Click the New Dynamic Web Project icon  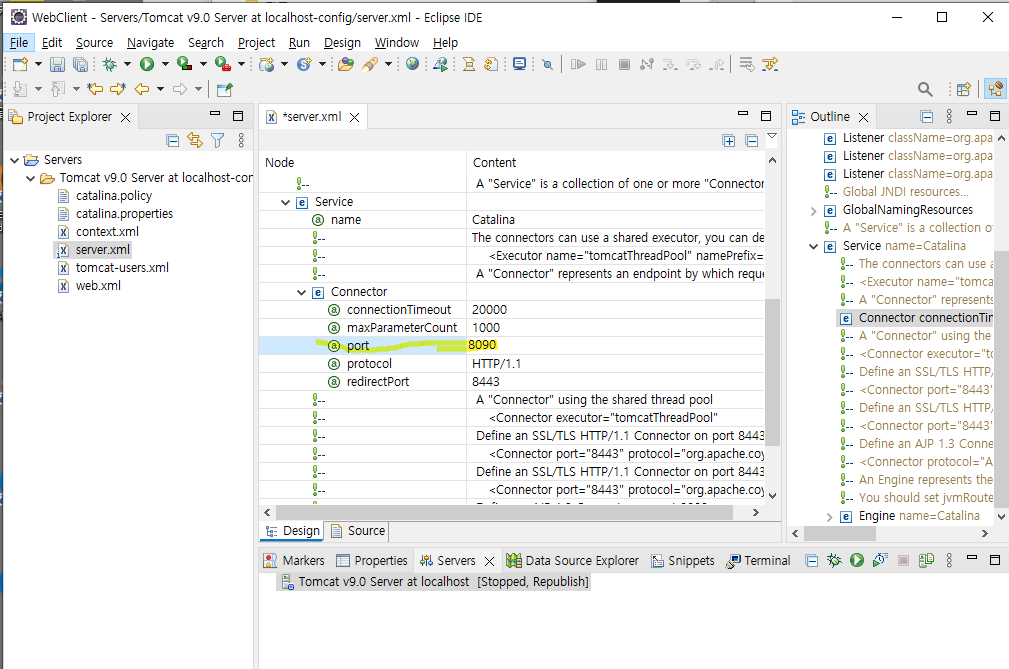click(266, 64)
